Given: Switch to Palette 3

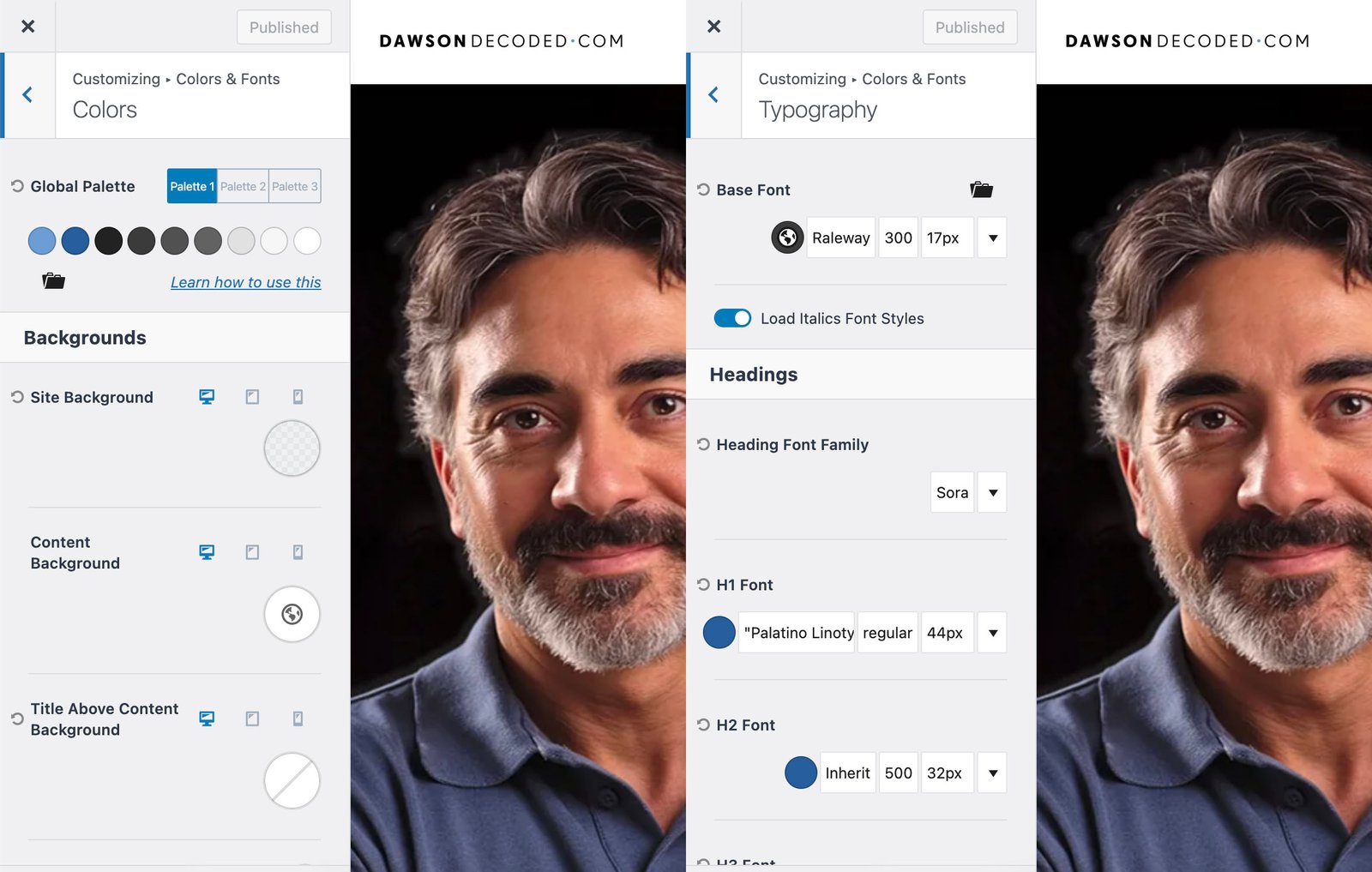Looking at the screenshot, I should coord(295,186).
